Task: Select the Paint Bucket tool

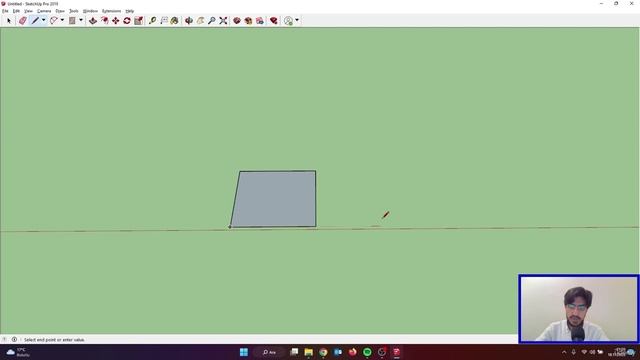Action: tap(175, 20)
